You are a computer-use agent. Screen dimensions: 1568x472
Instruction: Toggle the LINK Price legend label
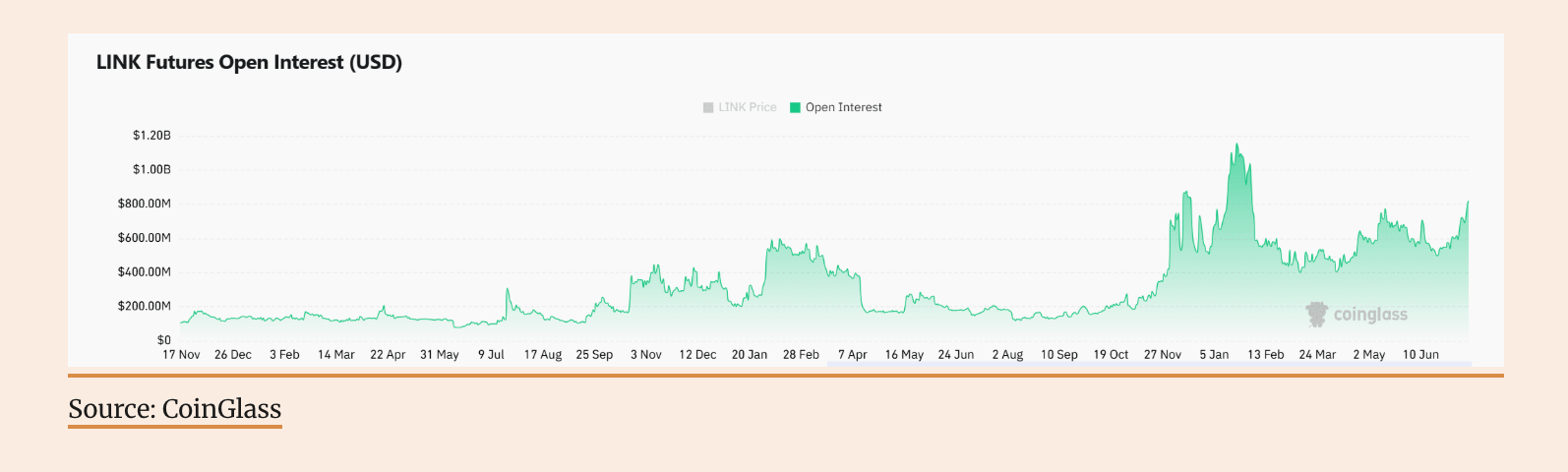coord(747,108)
